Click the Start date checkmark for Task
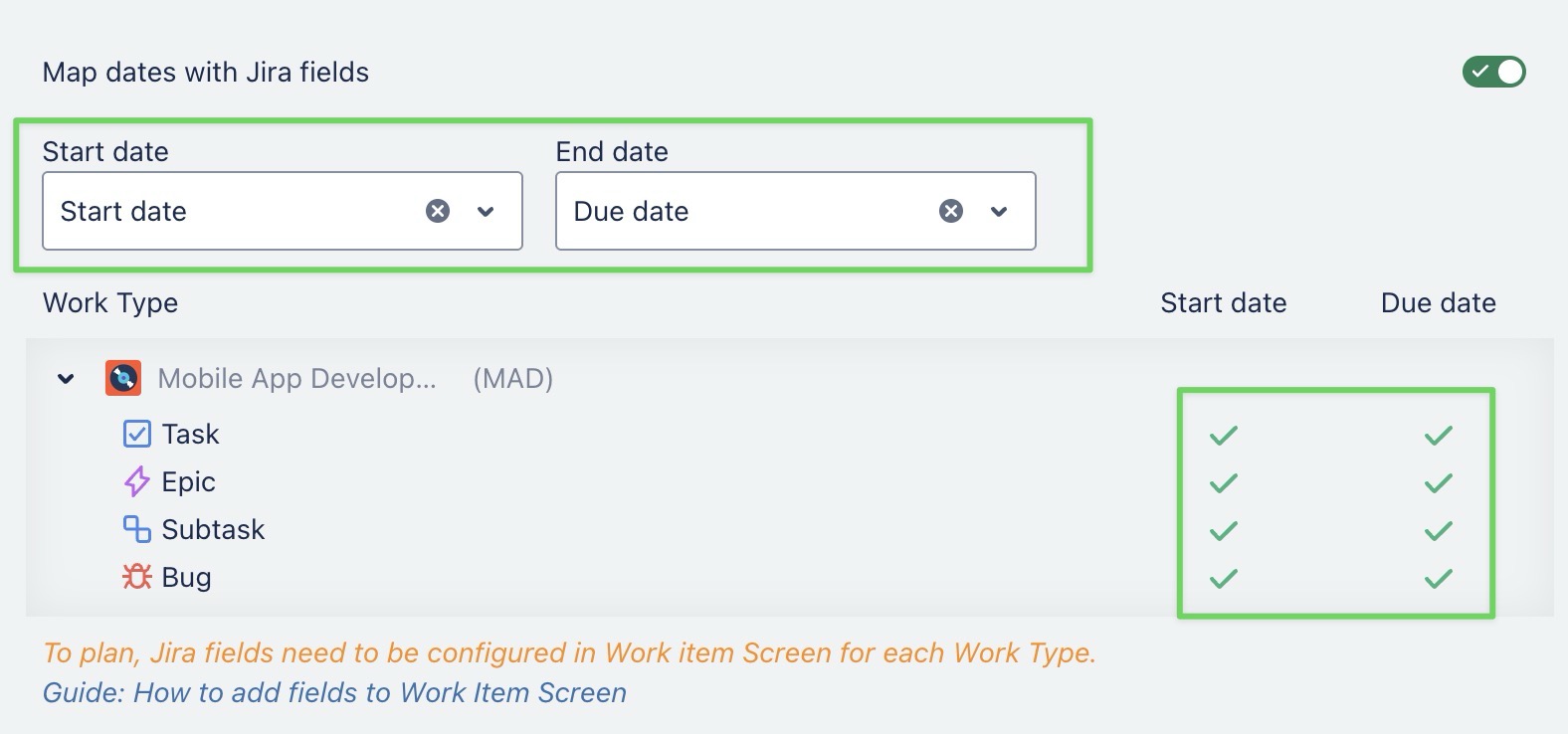This screenshot has height=734, width=1568. 1223,436
